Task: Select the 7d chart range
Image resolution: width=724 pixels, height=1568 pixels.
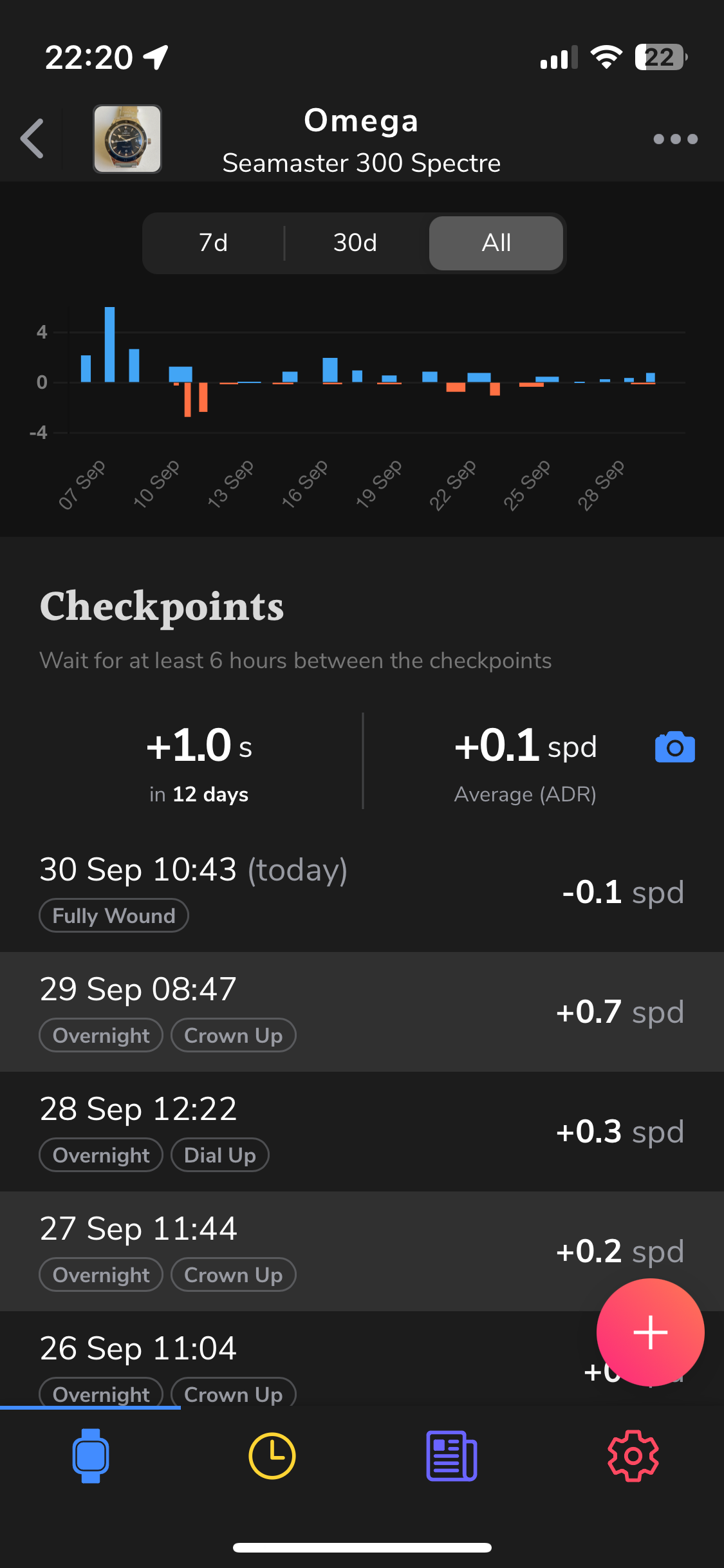Action: tap(214, 243)
